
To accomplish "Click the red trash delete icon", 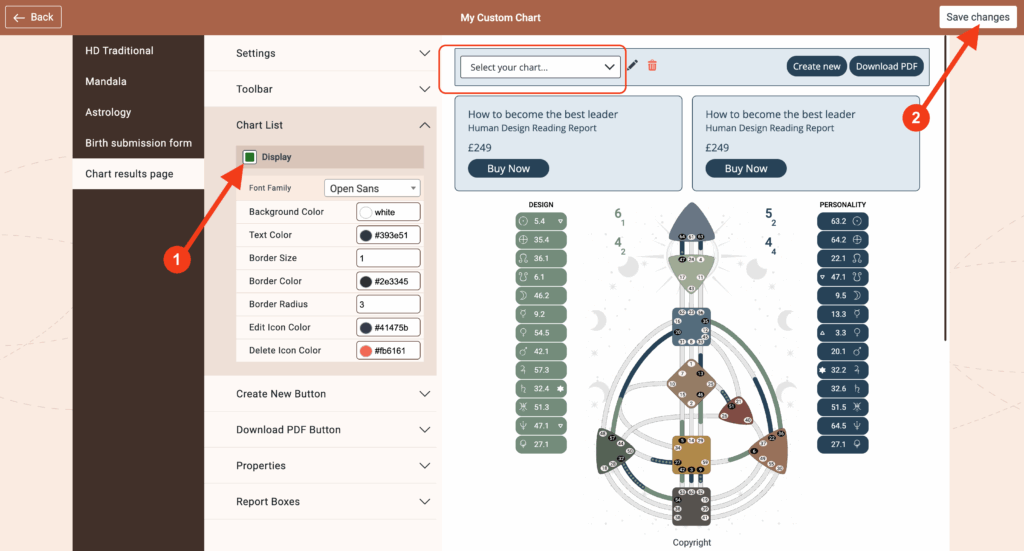I will pyautogui.click(x=652, y=66).
